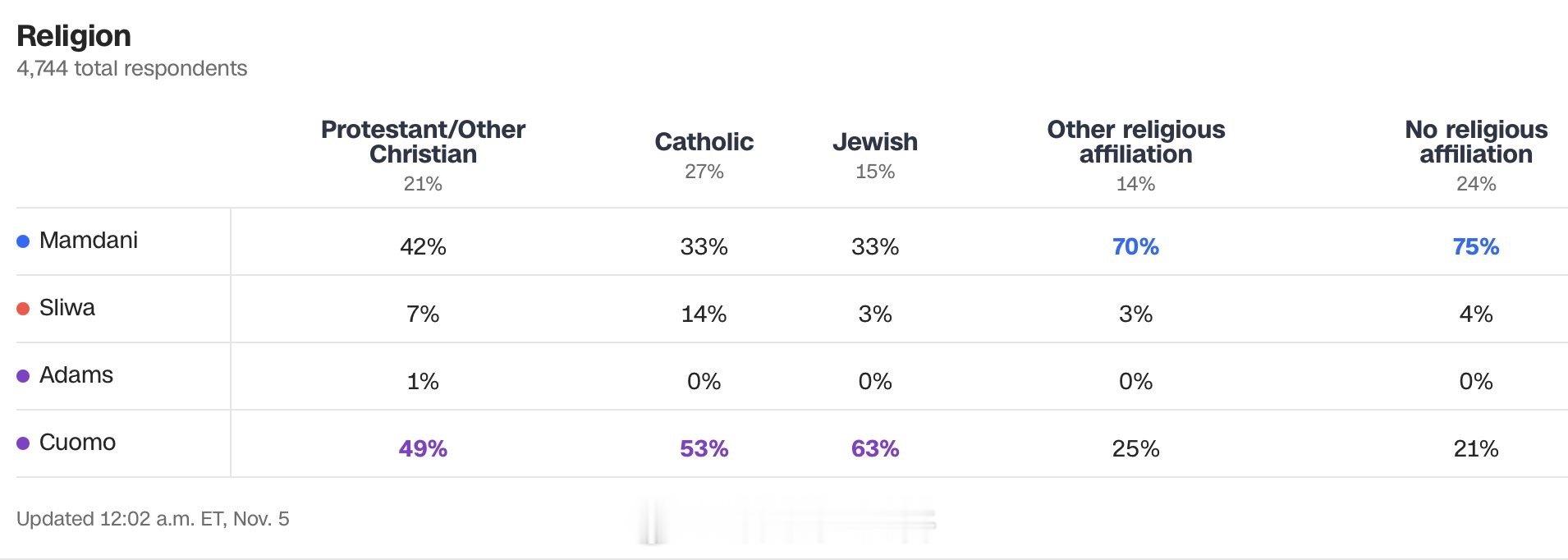Select the Protestant/Other Christian column header
The height and width of the screenshot is (560, 1568).
click(423, 142)
